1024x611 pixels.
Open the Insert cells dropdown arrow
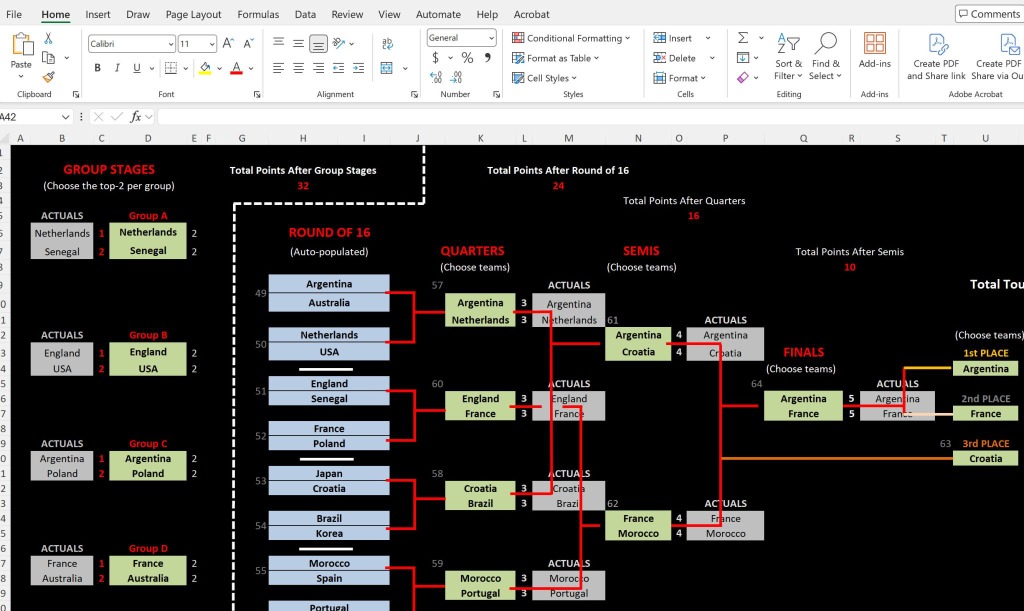click(708, 38)
